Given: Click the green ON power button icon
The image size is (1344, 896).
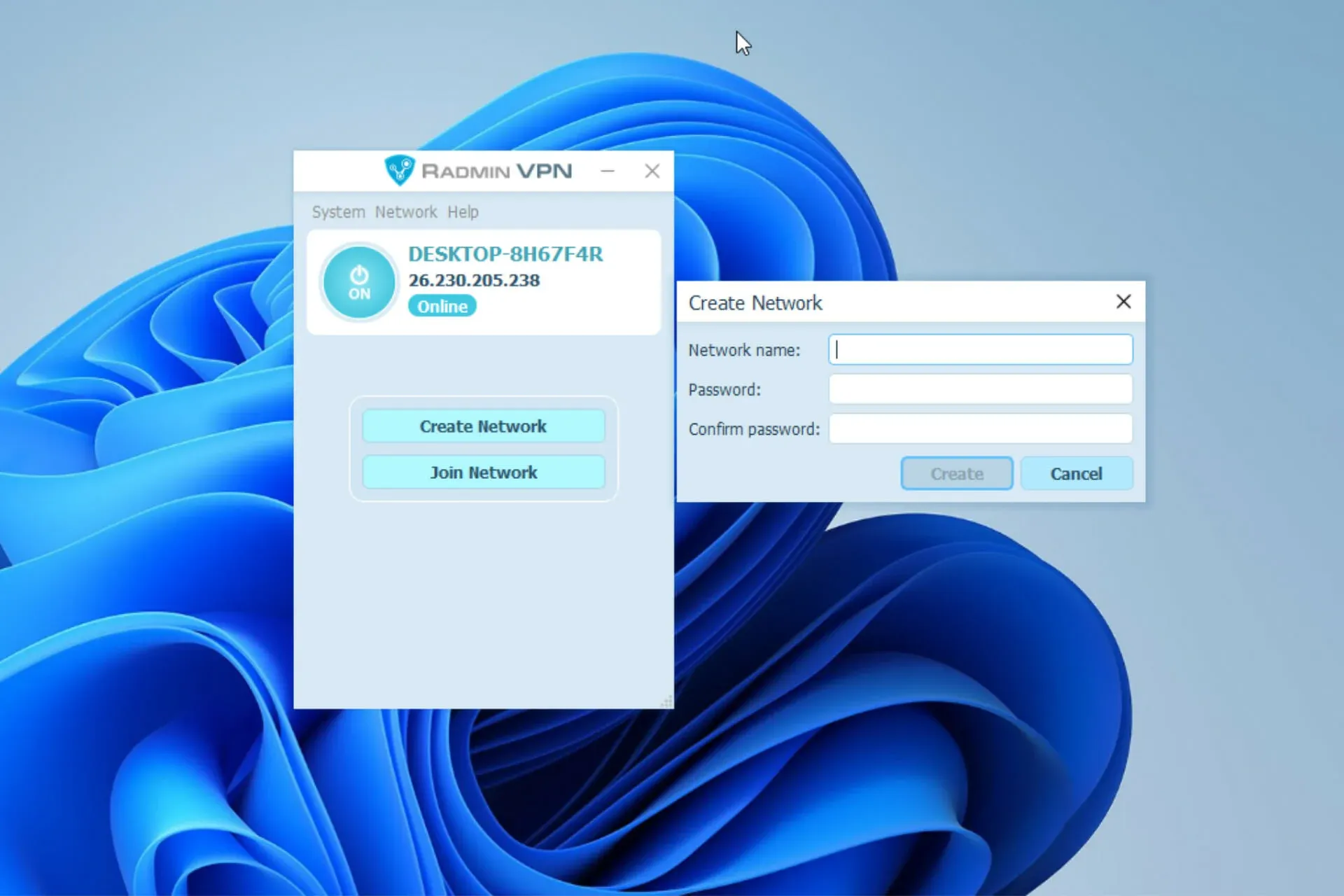Looking at the screenshot, I should (x=359, y=280).
